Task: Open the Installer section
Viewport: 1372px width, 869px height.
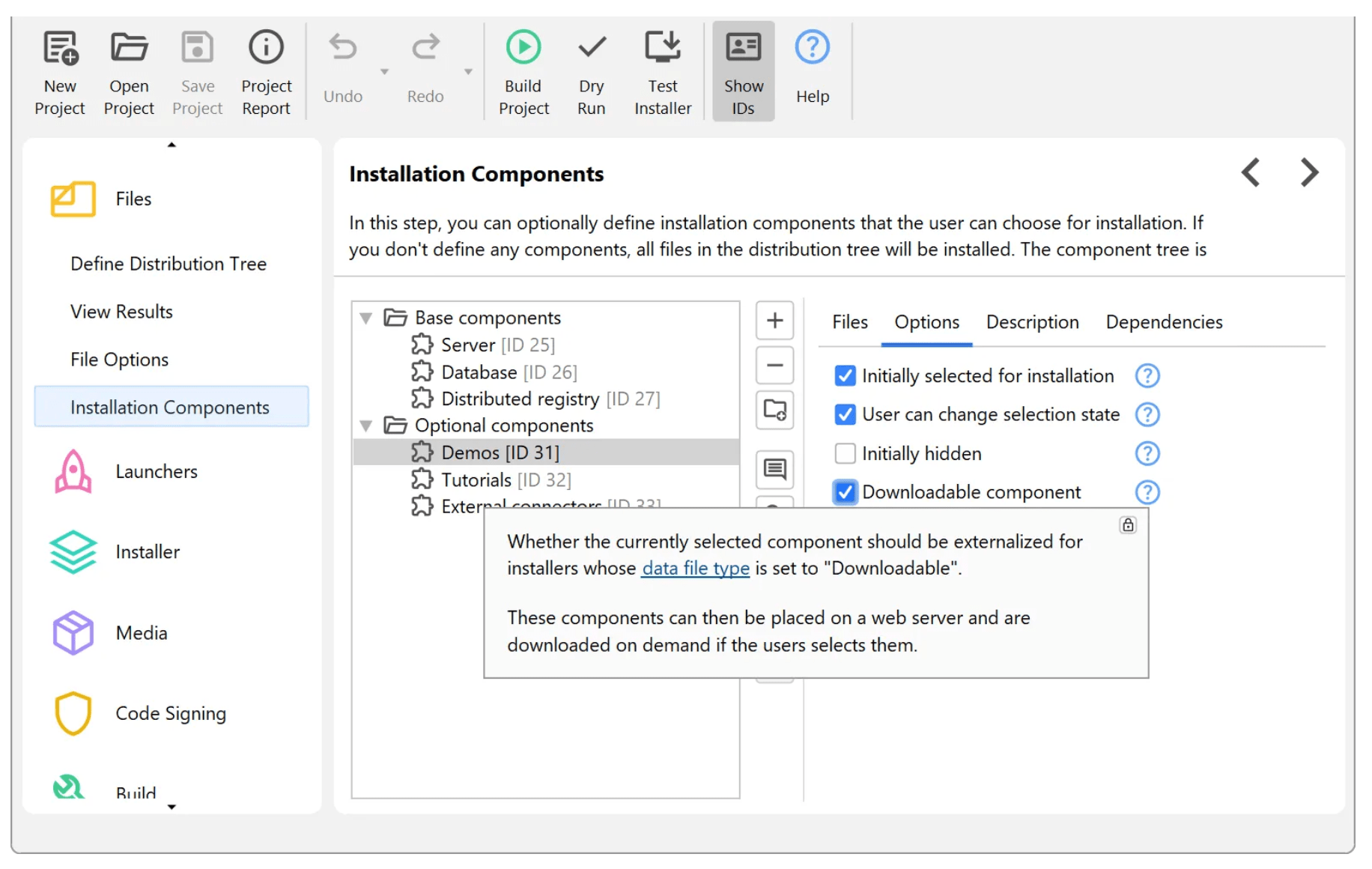Action: (x=148, y=552)
